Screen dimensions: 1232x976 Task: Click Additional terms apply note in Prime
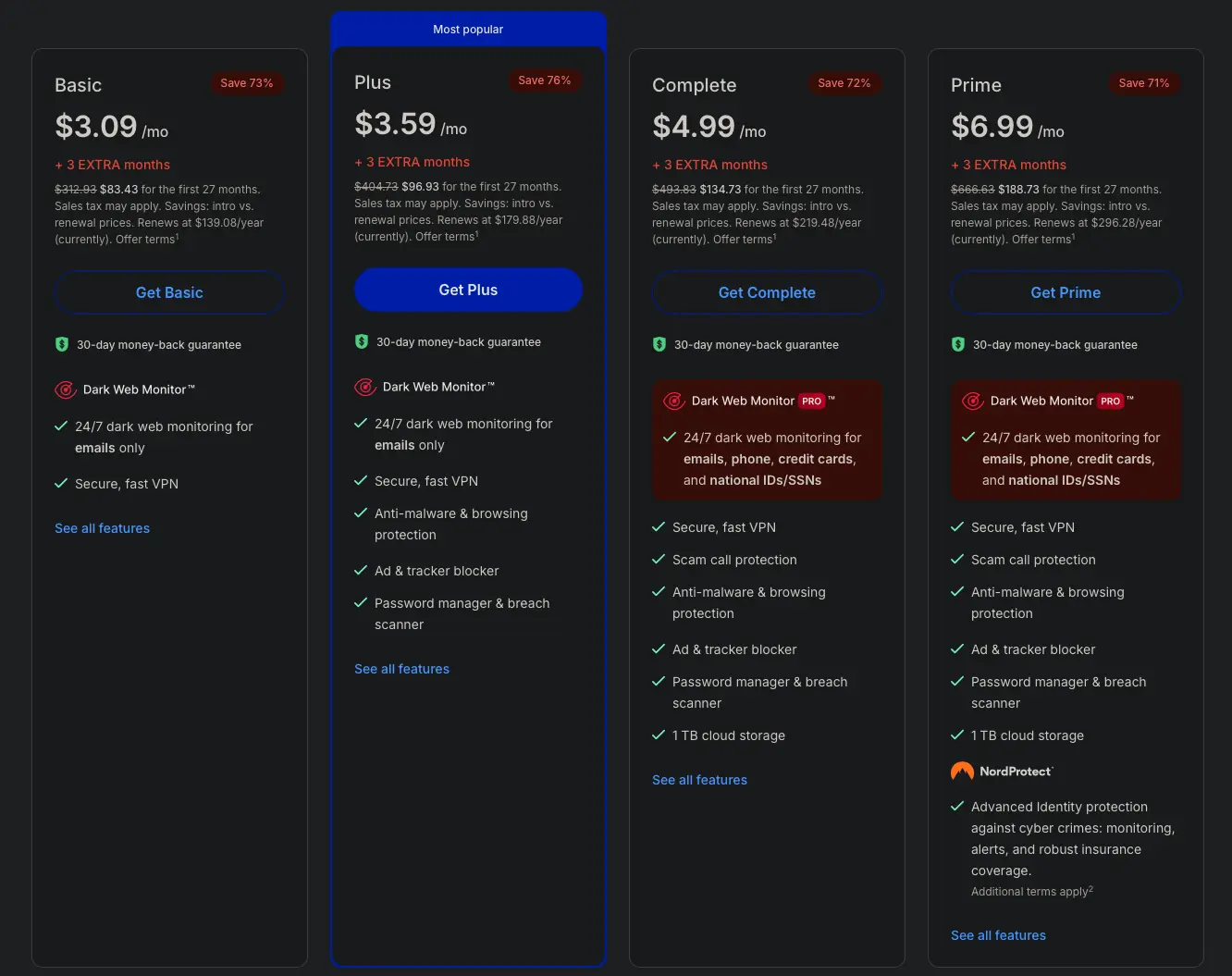1032,892
